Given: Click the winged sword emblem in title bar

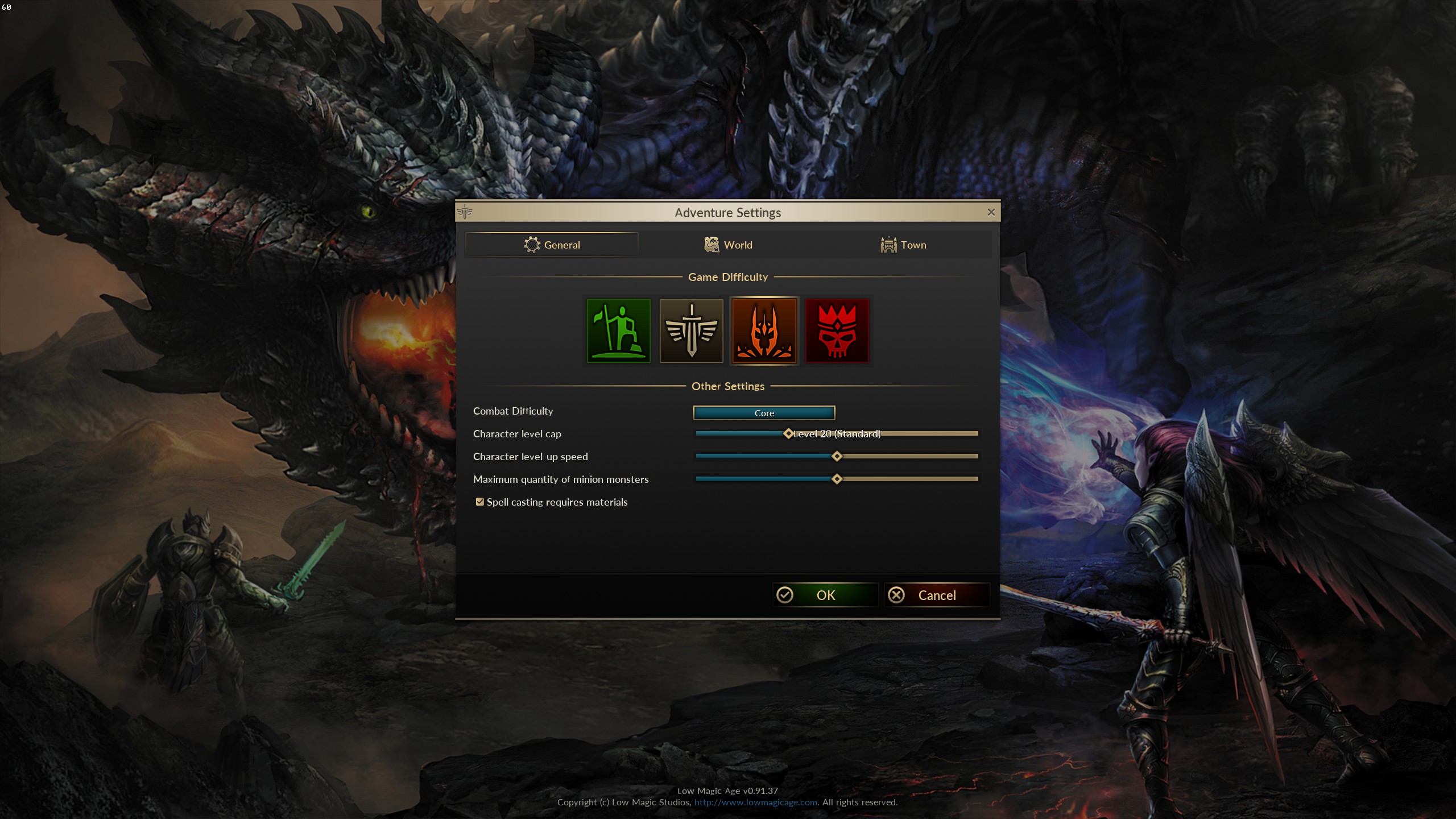Looking at the screenshot, I should click(465, 212).
